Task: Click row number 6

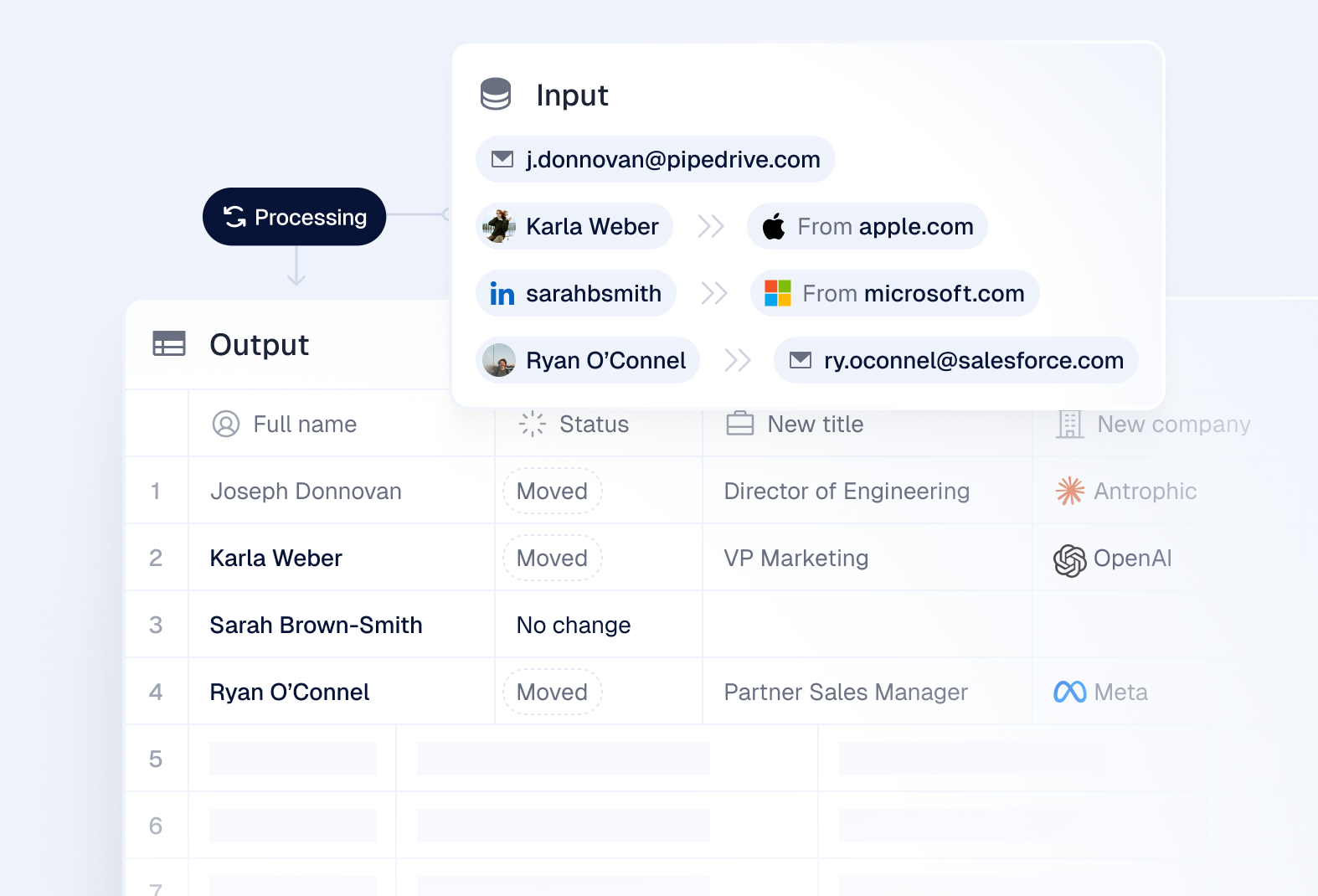Action: 156,826
